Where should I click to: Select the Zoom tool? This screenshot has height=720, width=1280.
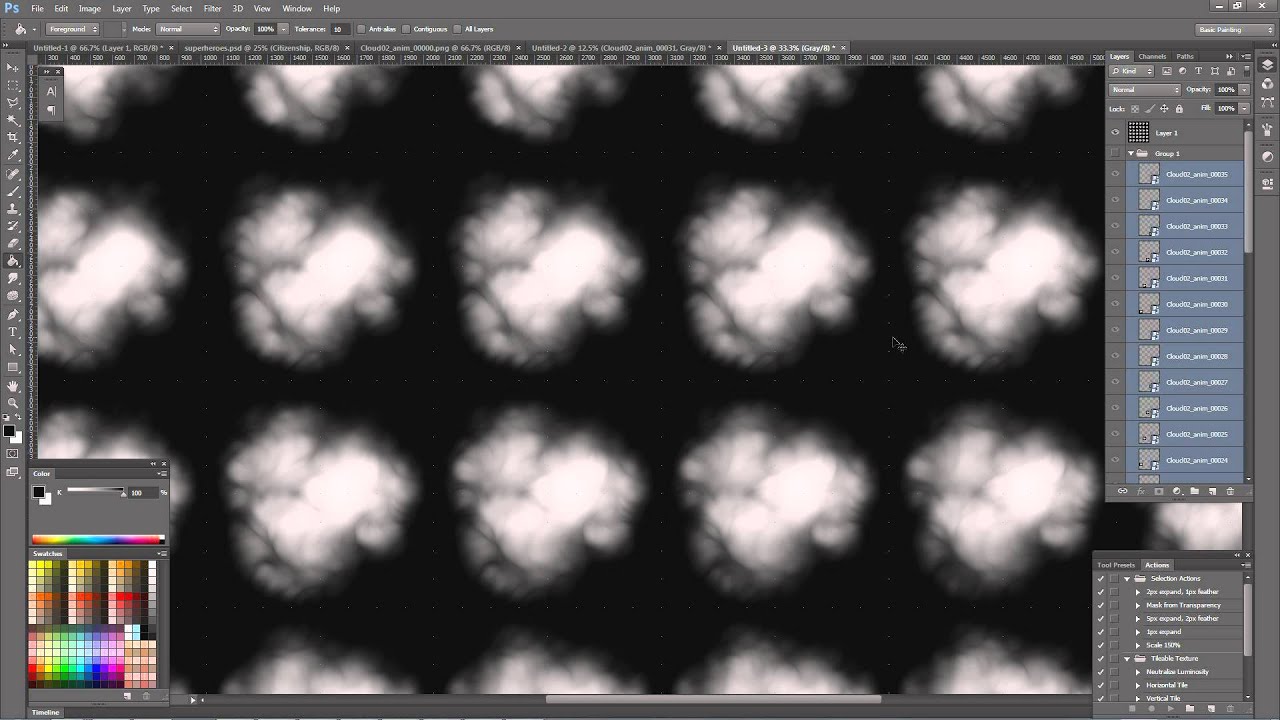13,403
